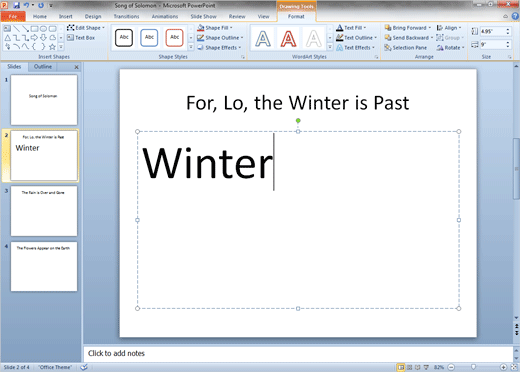Switch to the Slide Show ribbon tab
Screen dimensions: 520x372
click(203, 16)
